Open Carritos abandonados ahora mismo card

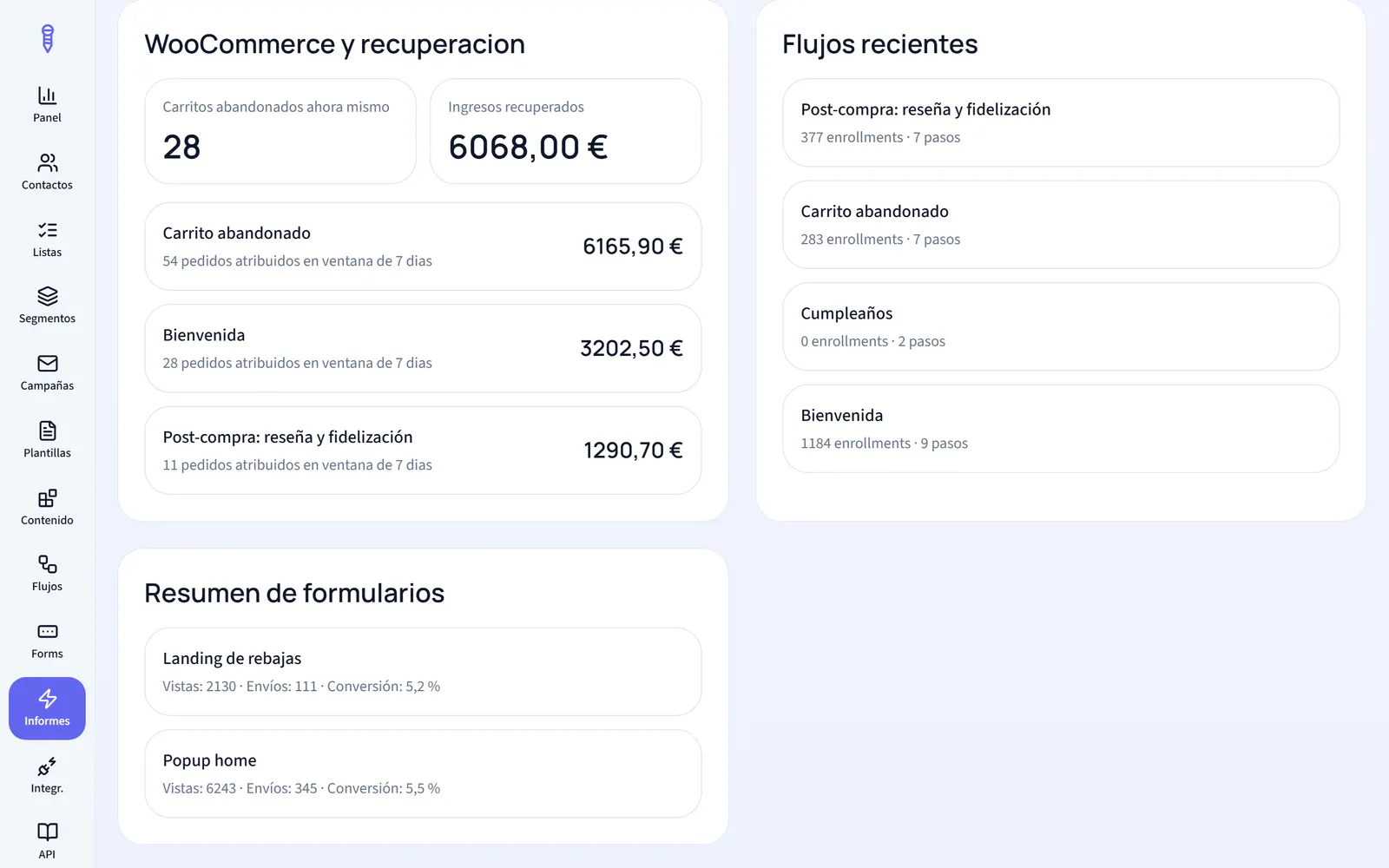280,131
